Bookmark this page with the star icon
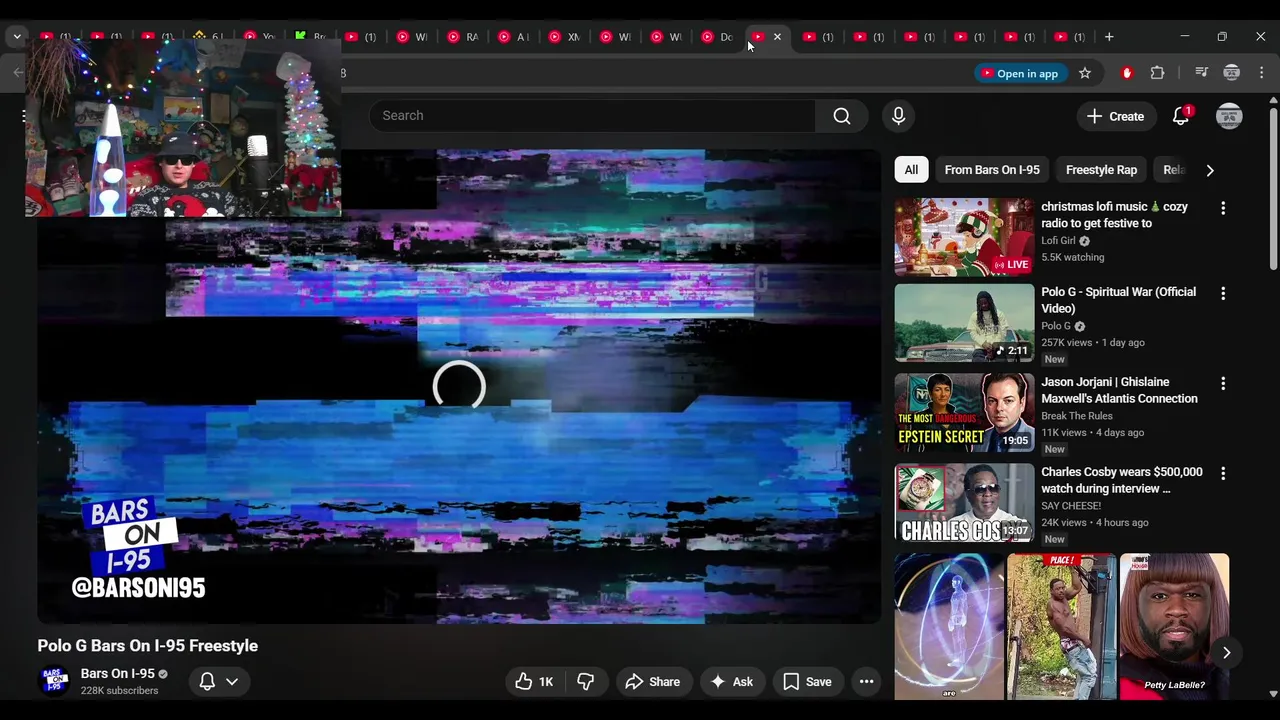 tap(1085, 73)
